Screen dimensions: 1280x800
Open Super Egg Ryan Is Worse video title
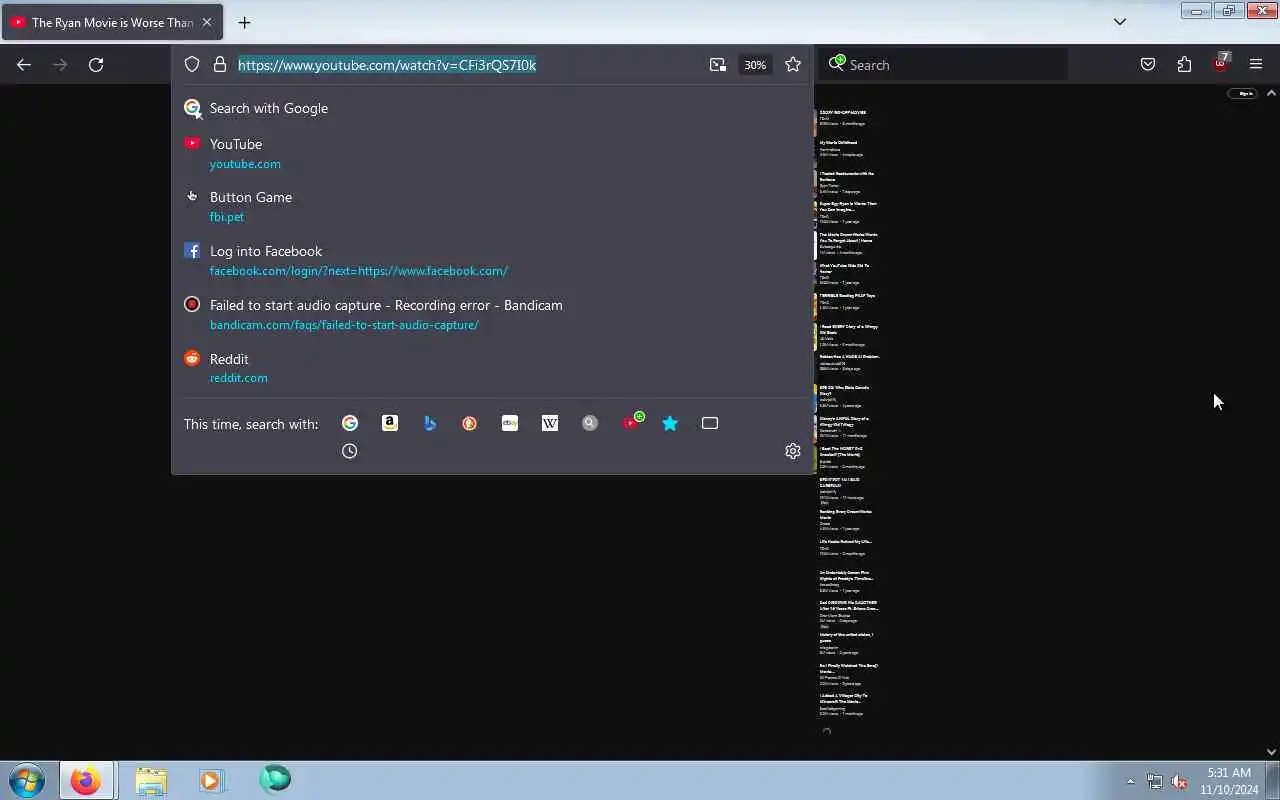(x=848, y=206)
